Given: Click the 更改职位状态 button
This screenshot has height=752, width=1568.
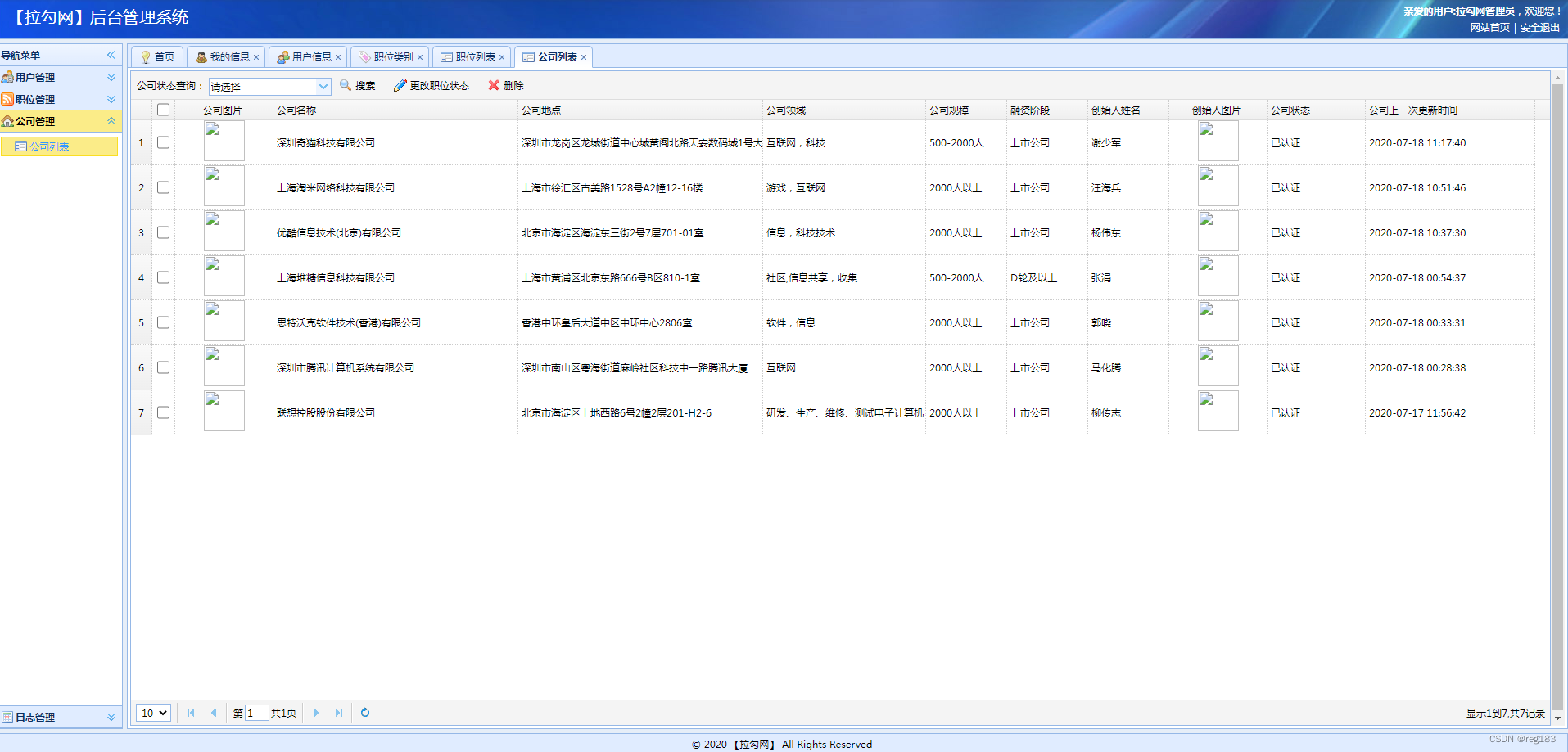Looking at the screenshot, I should (432, 85).
